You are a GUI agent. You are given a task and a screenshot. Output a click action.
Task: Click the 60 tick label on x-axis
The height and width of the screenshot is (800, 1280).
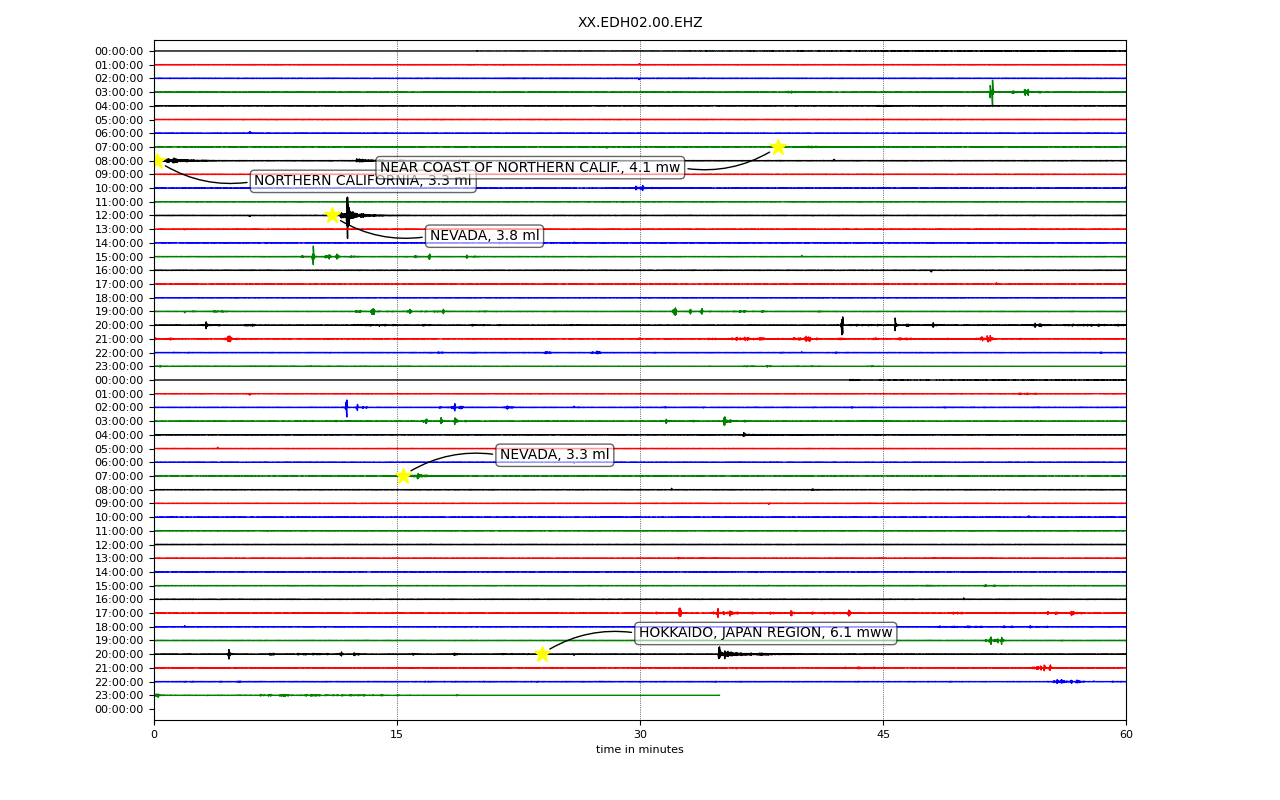click(1126, 735)
